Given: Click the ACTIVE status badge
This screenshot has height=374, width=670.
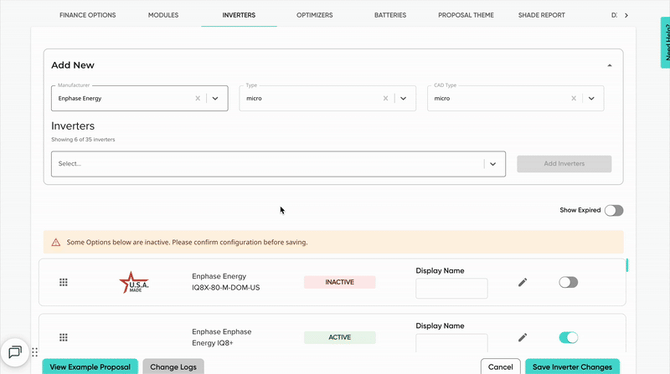Looking at the screenshot, I should click(x=340, y=337).
